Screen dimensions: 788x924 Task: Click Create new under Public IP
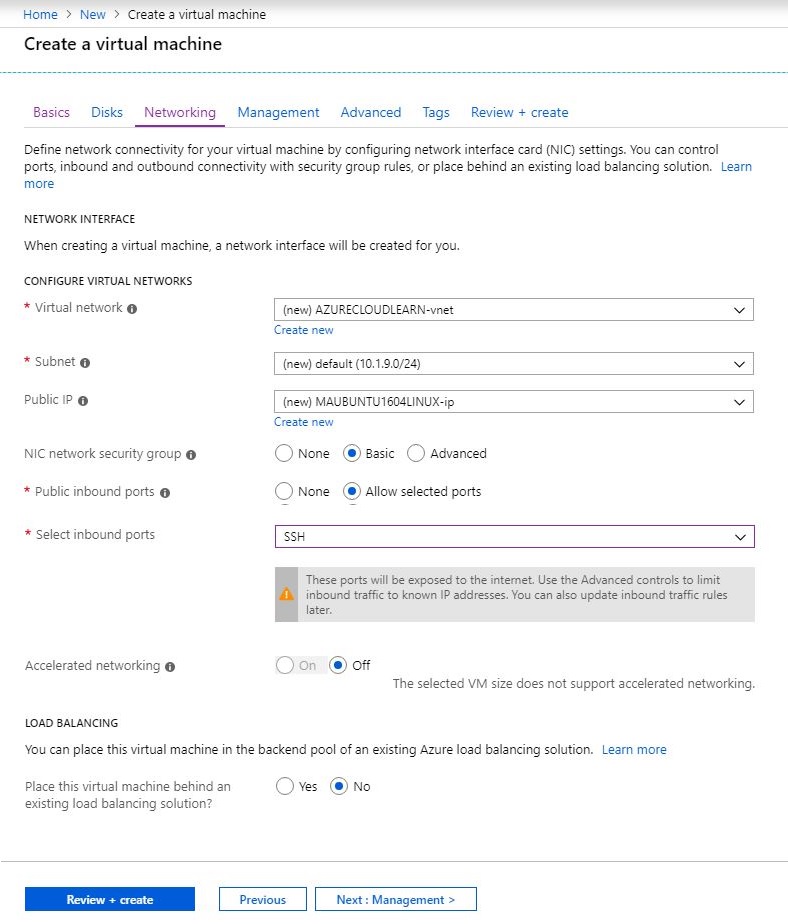[304, 422]
